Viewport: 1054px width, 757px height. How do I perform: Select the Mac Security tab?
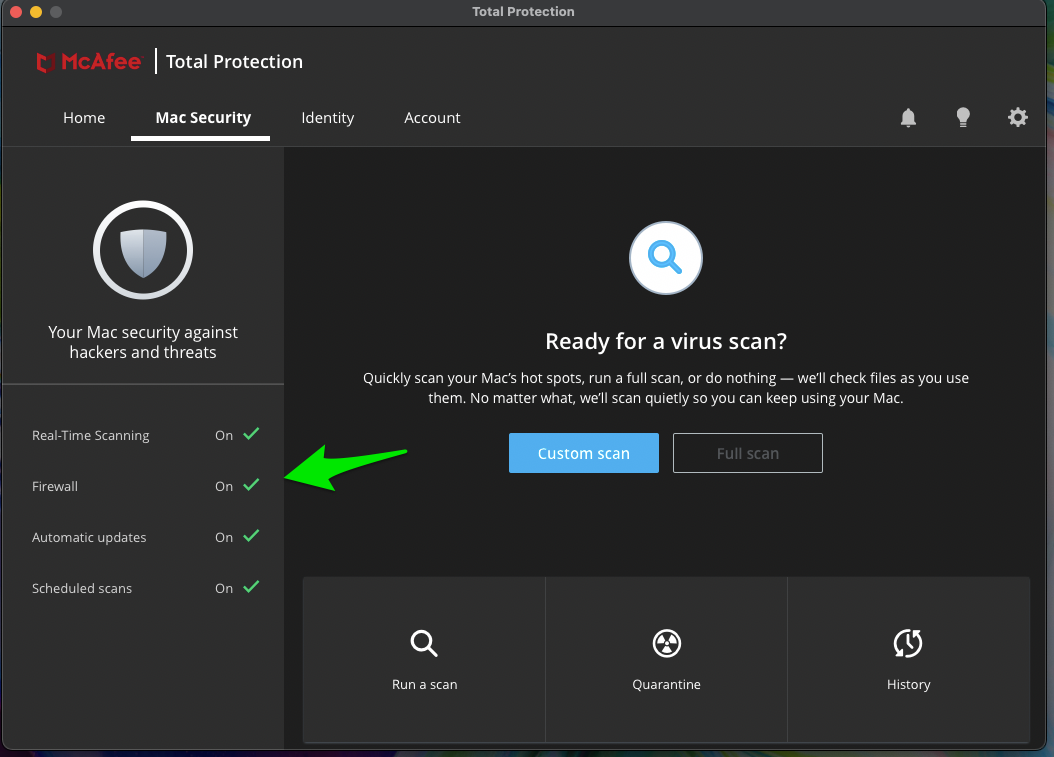pos(203,118)
